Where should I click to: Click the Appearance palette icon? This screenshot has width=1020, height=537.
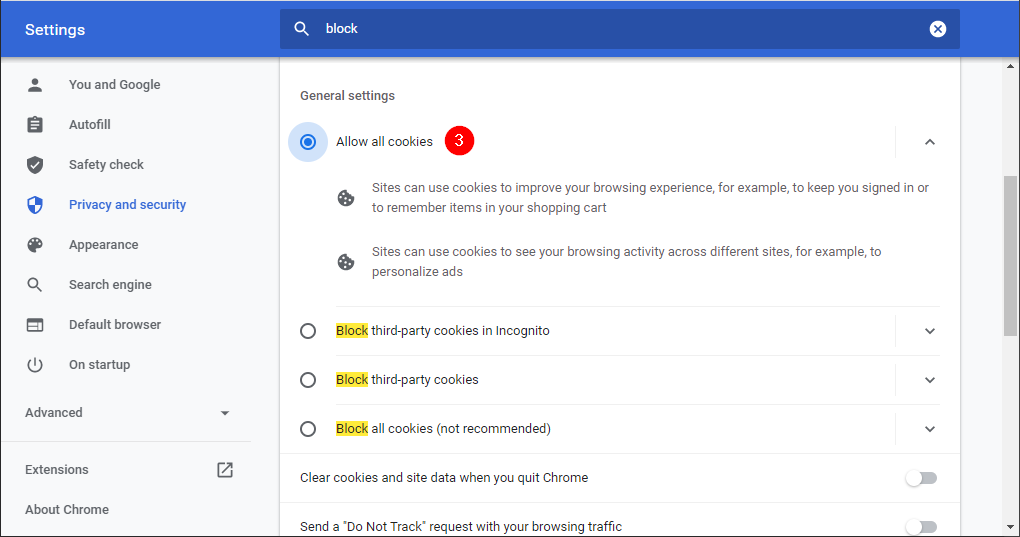pyautogui.click(x=35, y=245)
